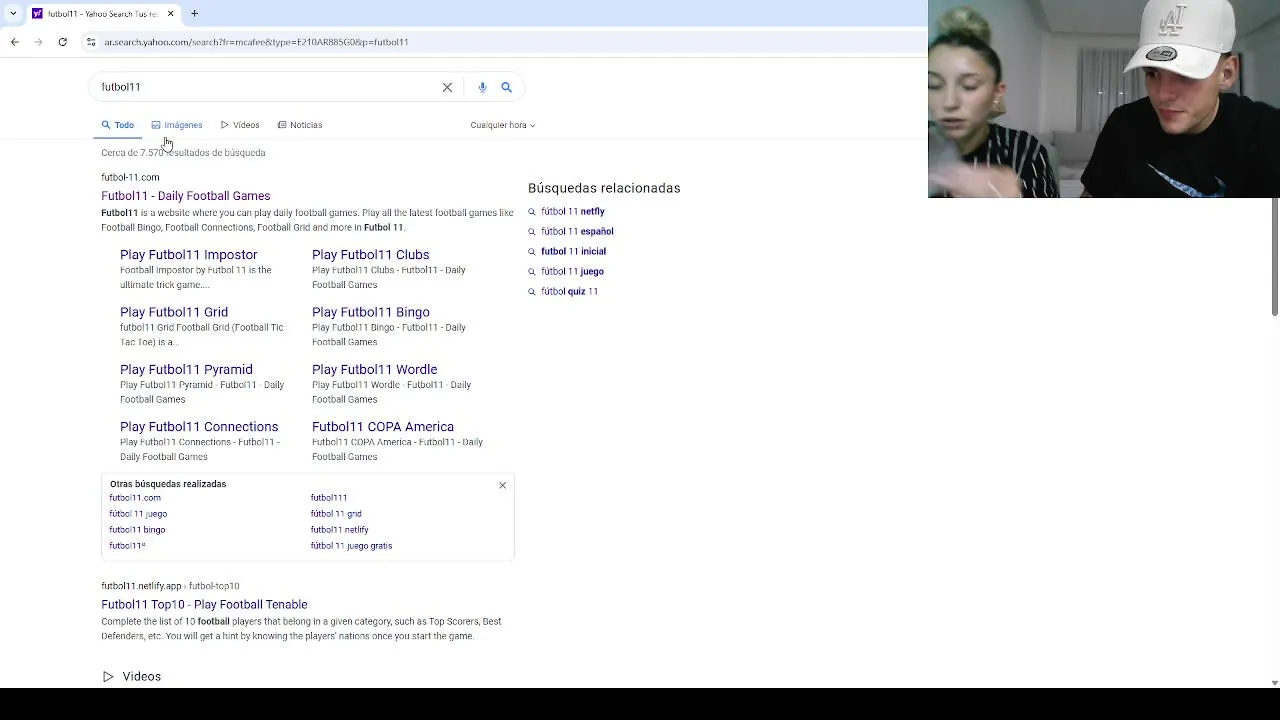Open Play Futbol11 Connections link
1280x720 pixels.
[199, 427]
